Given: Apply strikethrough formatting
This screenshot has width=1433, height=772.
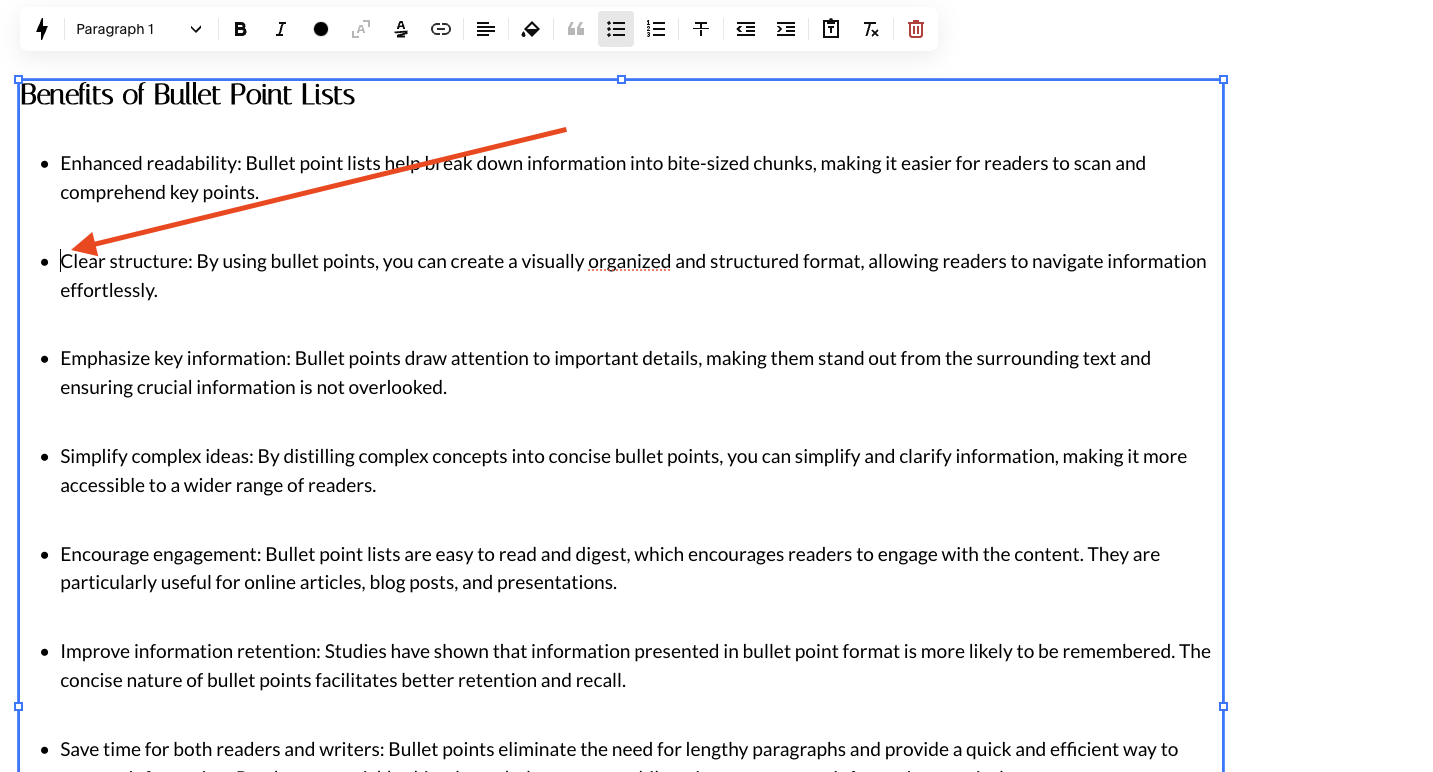Looking at the screenshot, I should pos(701,29).
